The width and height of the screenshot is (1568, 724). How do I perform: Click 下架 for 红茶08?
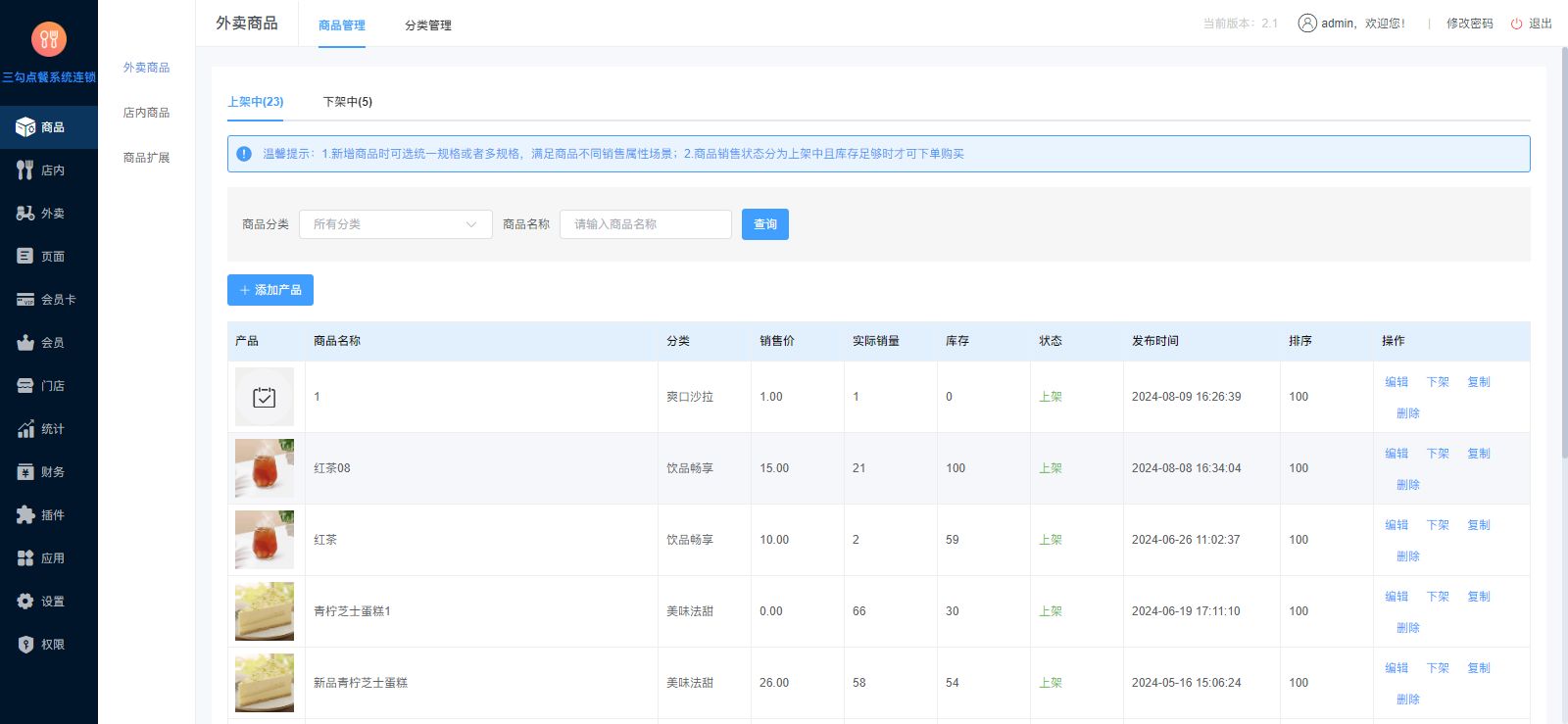[x=1438, y=454]
